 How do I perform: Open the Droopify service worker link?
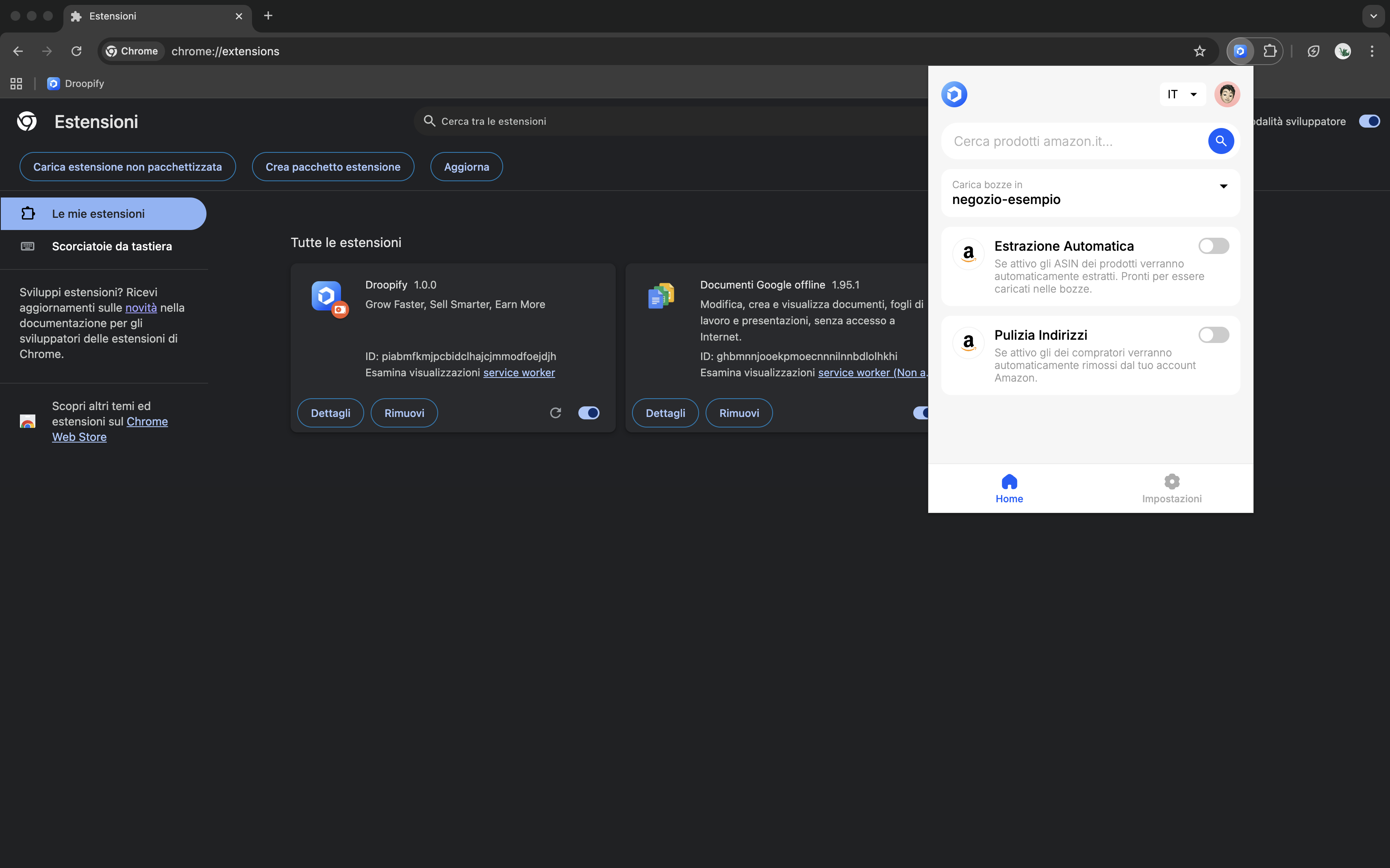click(519, 373)
